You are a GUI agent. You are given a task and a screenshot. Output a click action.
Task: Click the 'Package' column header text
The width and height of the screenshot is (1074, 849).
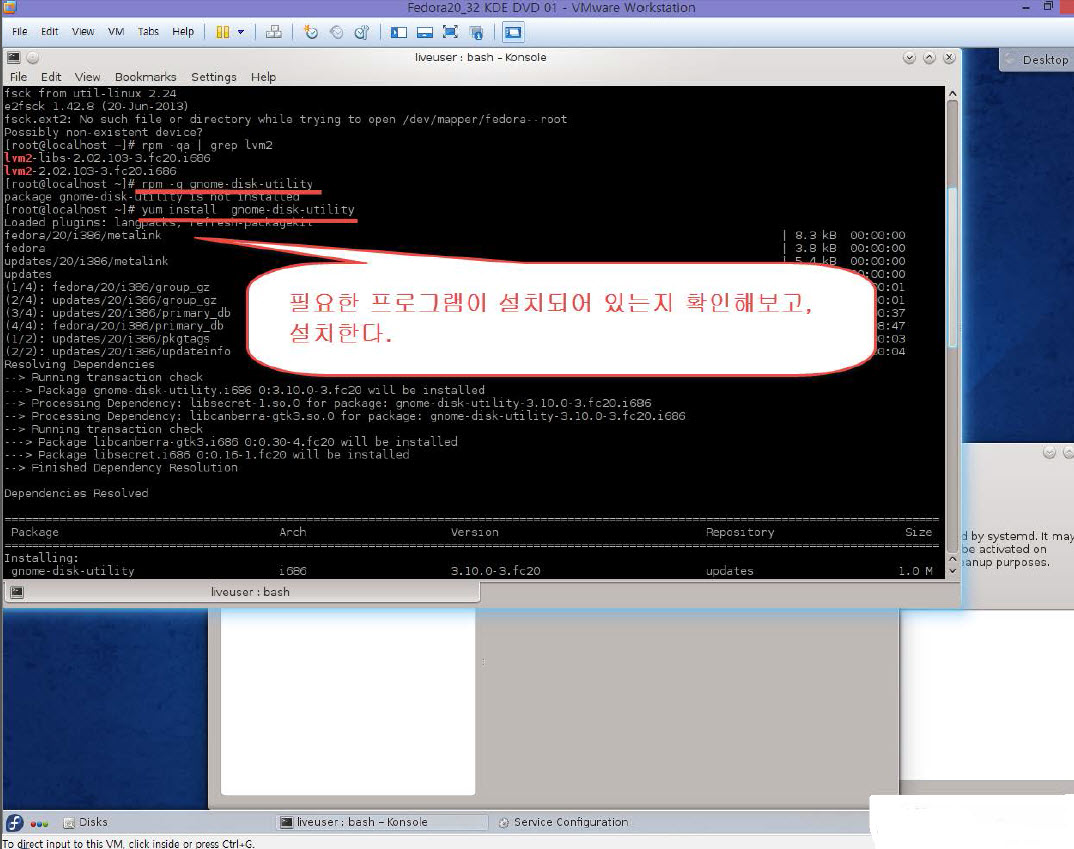(35, 532)
